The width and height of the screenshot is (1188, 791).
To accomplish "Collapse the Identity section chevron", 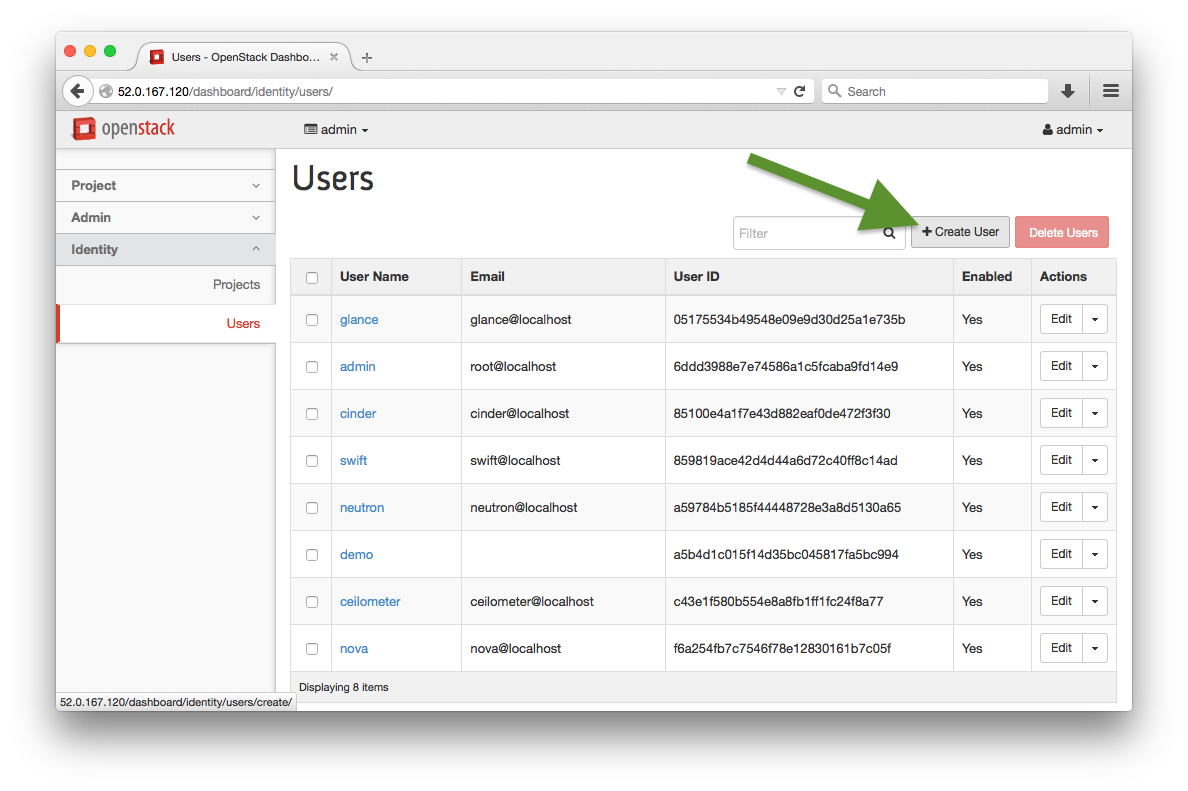I will click(255, 249).
